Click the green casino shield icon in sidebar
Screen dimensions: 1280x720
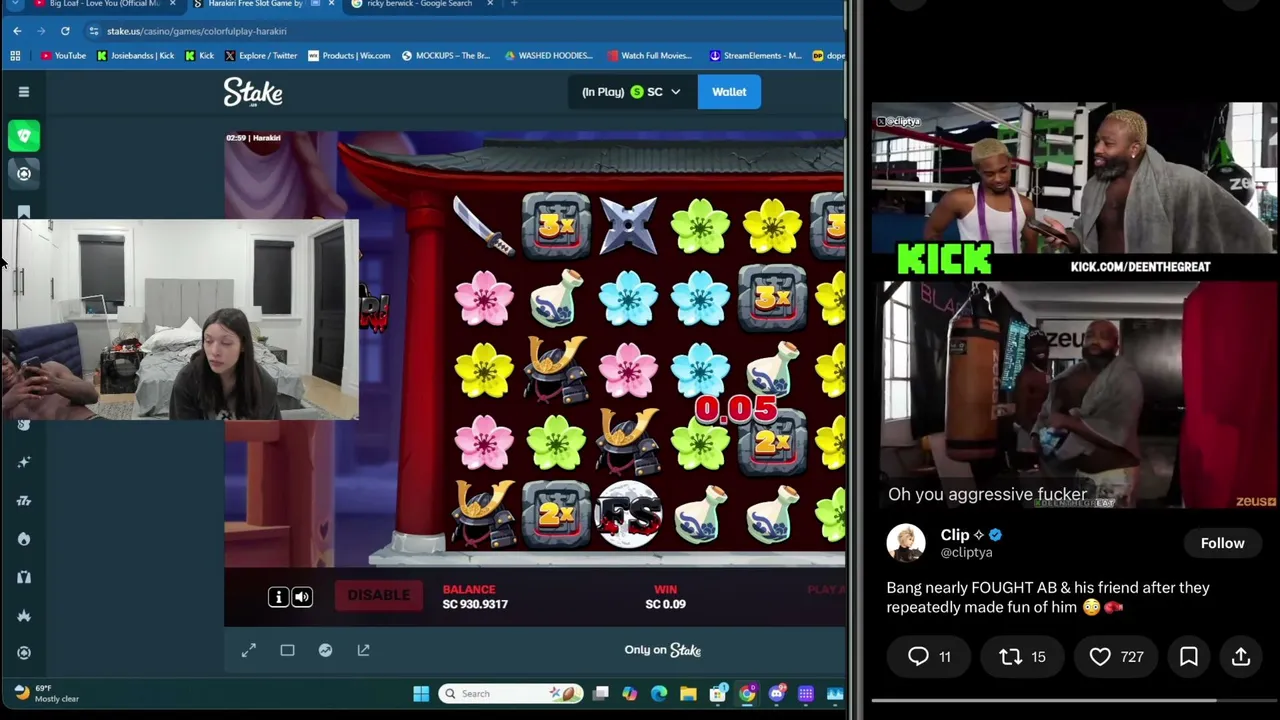point(24,135)
